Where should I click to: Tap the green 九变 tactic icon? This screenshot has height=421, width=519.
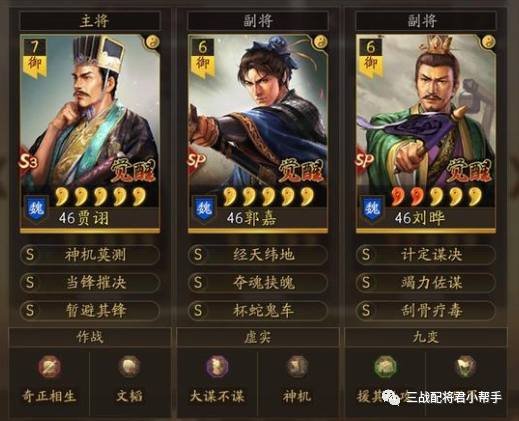click(385, 367)
